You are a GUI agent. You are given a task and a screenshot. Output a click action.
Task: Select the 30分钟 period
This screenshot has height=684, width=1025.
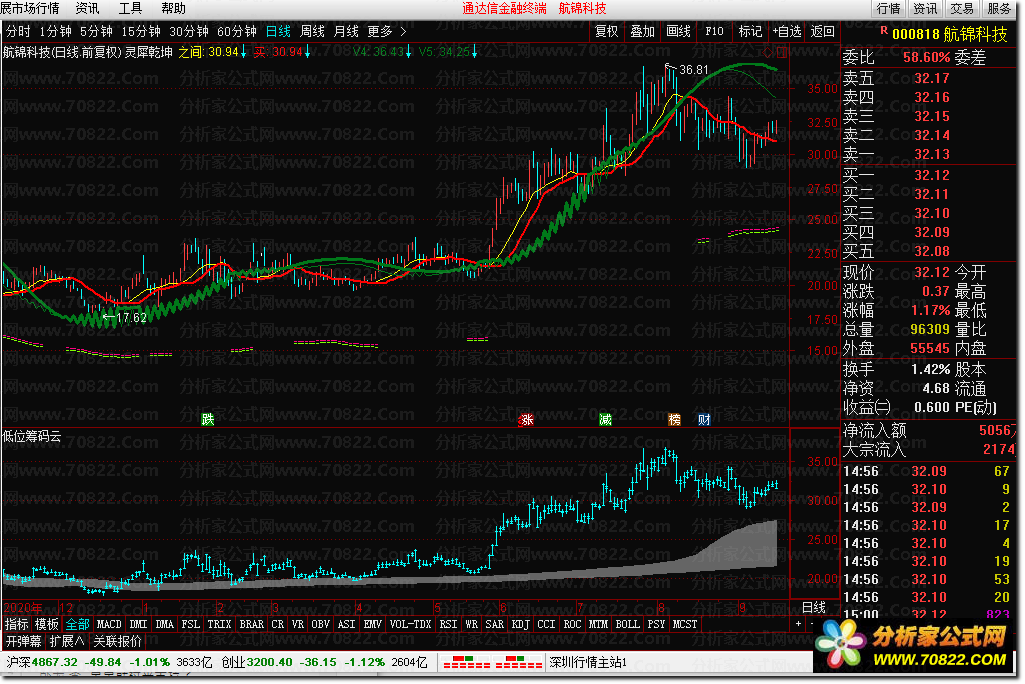189,31
